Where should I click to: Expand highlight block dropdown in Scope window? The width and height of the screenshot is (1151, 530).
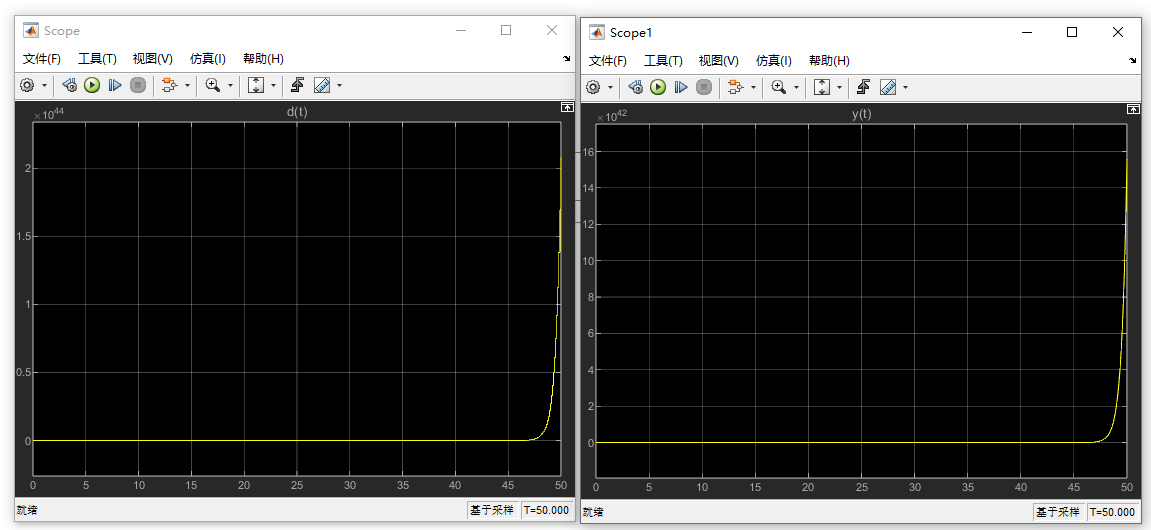186,85
